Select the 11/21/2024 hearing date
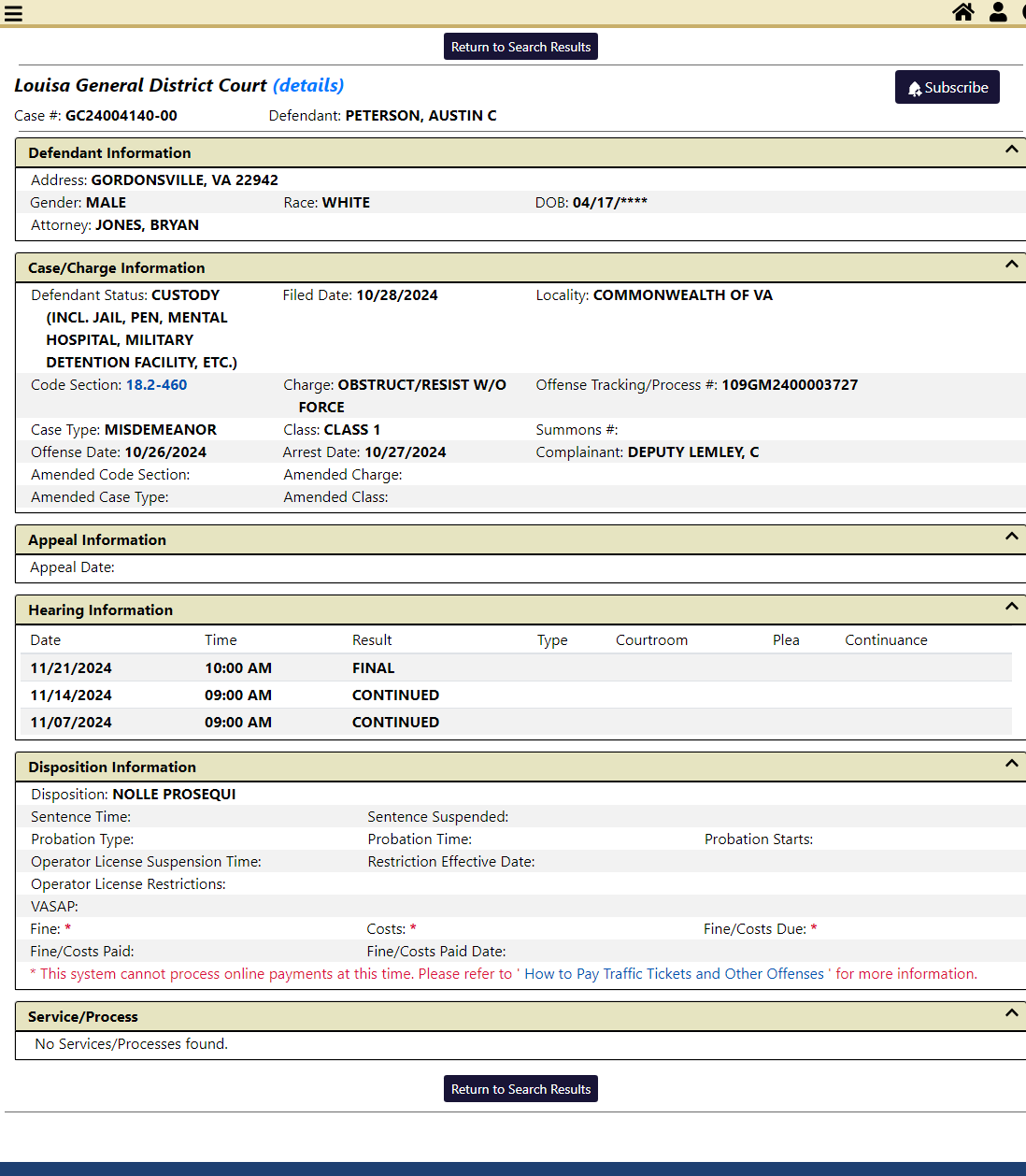 (71, 668)
